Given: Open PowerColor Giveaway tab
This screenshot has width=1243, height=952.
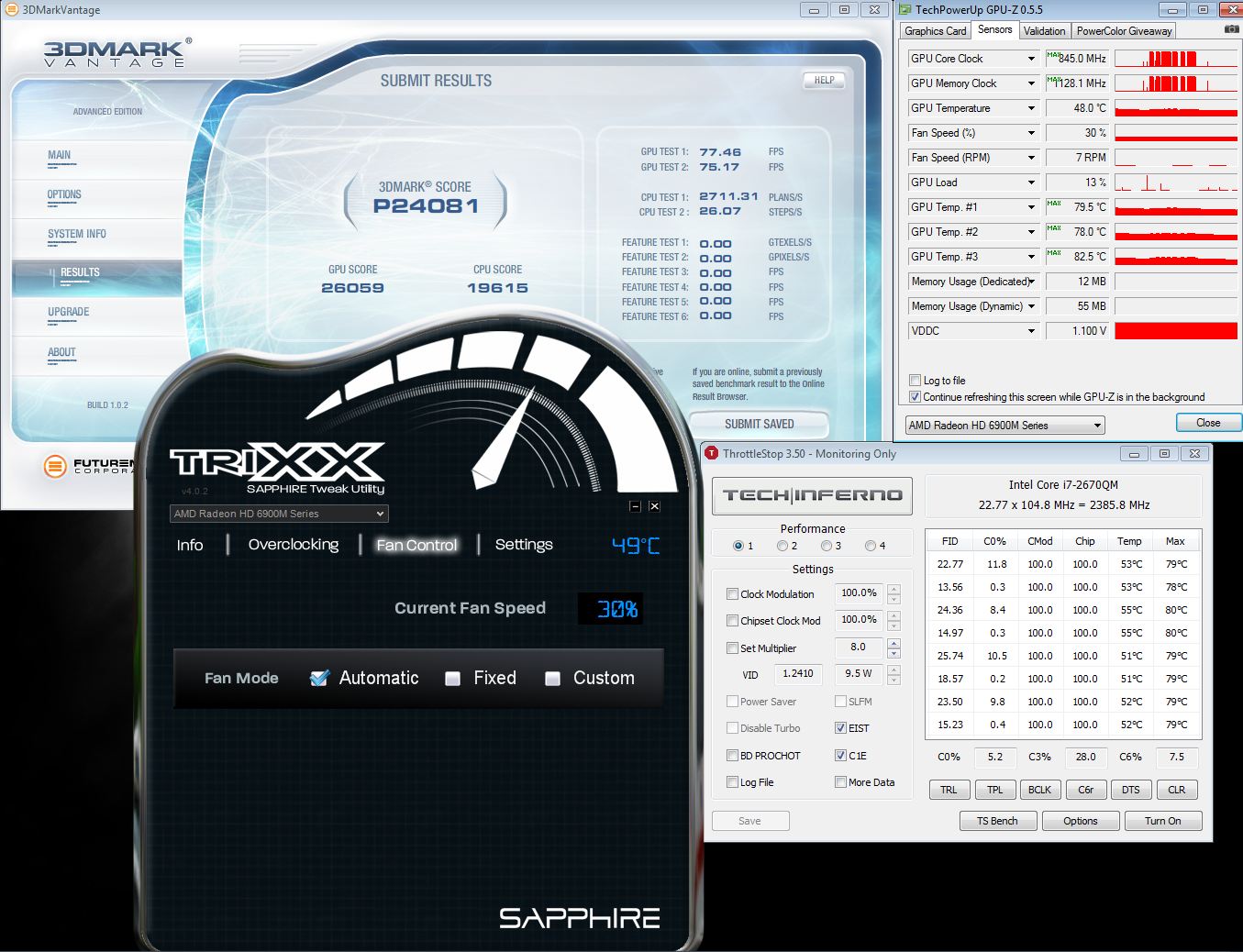Looking at the screenshot, I should pyautogui.click(x=1124, y=31).
